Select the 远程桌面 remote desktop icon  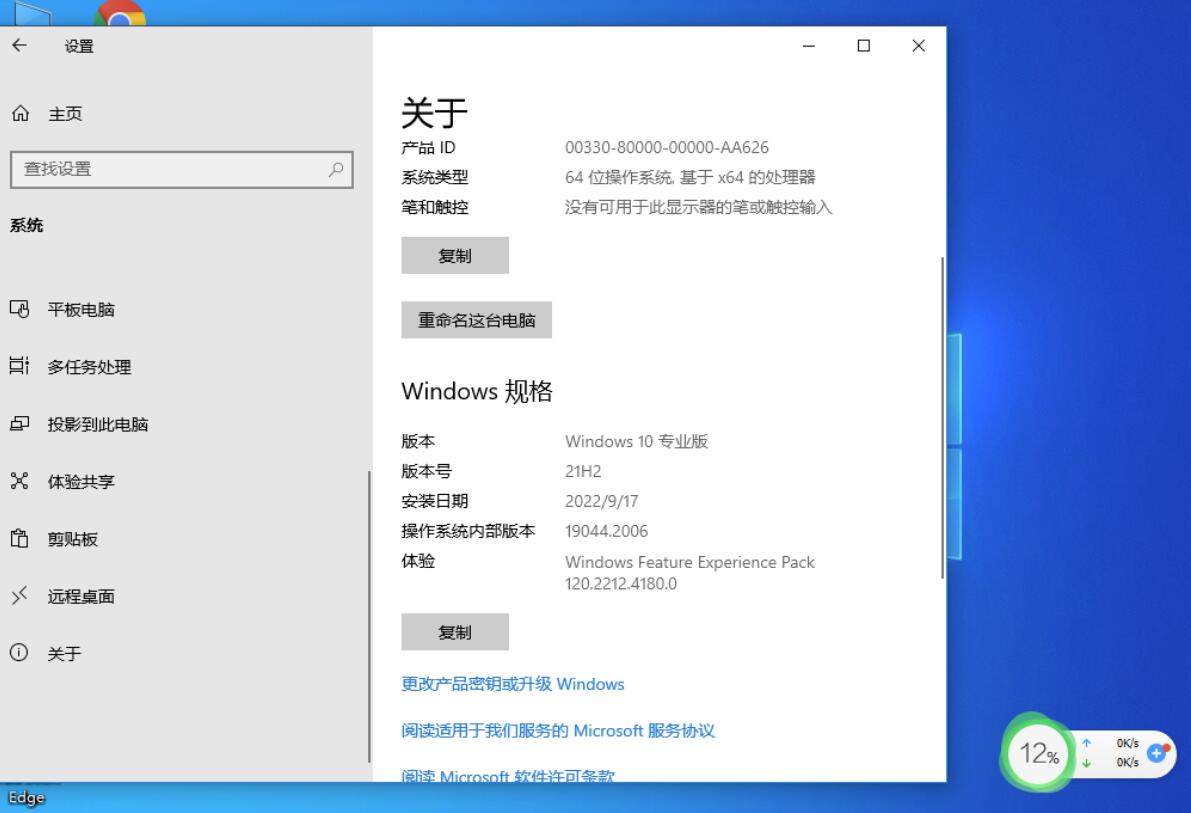(x=20, y=596)
